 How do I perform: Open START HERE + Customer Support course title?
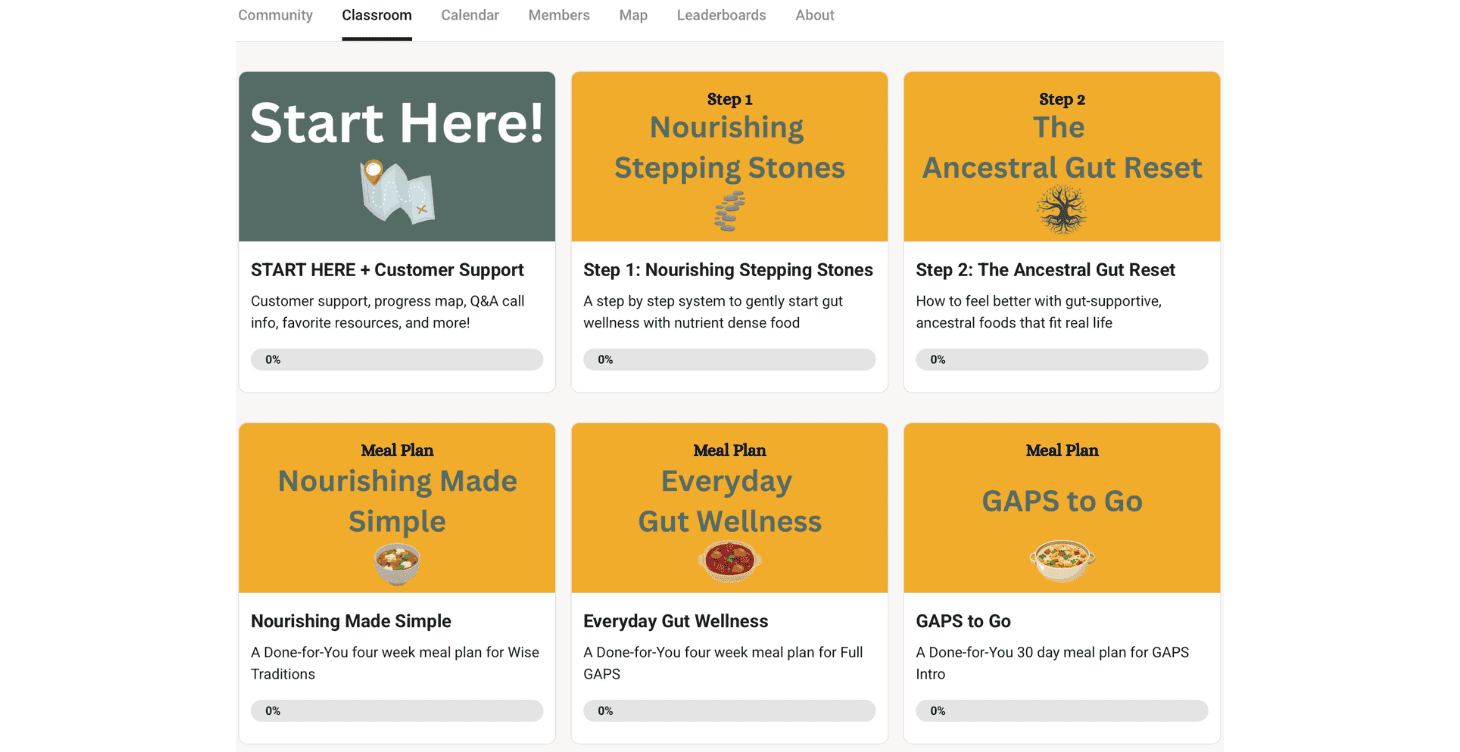click(387, 270)
